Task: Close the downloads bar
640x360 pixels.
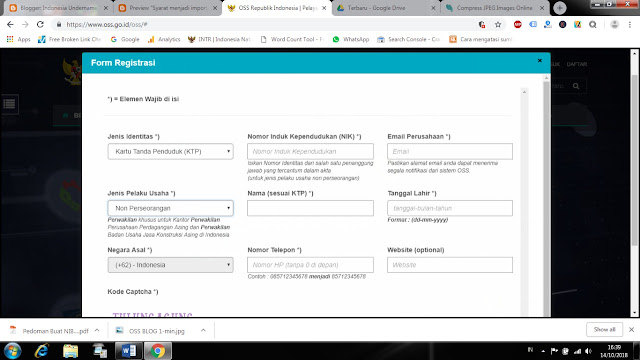Action: pyautogui.click(x=631, y=329)
